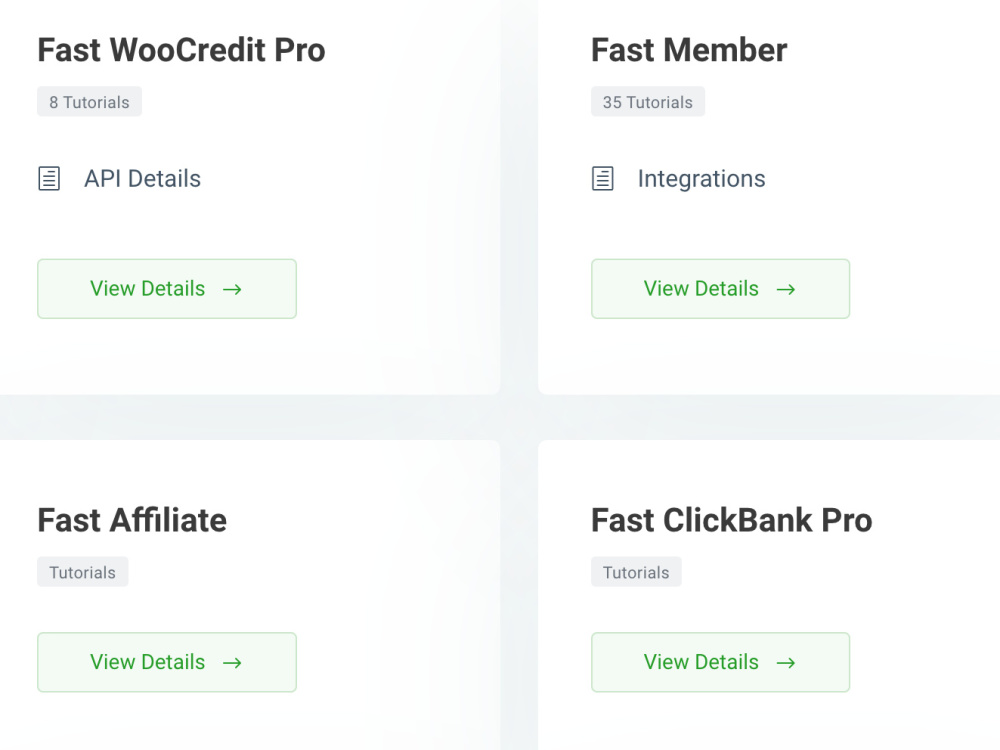The height and width of the screenshot is (750, 1000).
Task: Click the Fast Affiliate heading
Action: 132,520
